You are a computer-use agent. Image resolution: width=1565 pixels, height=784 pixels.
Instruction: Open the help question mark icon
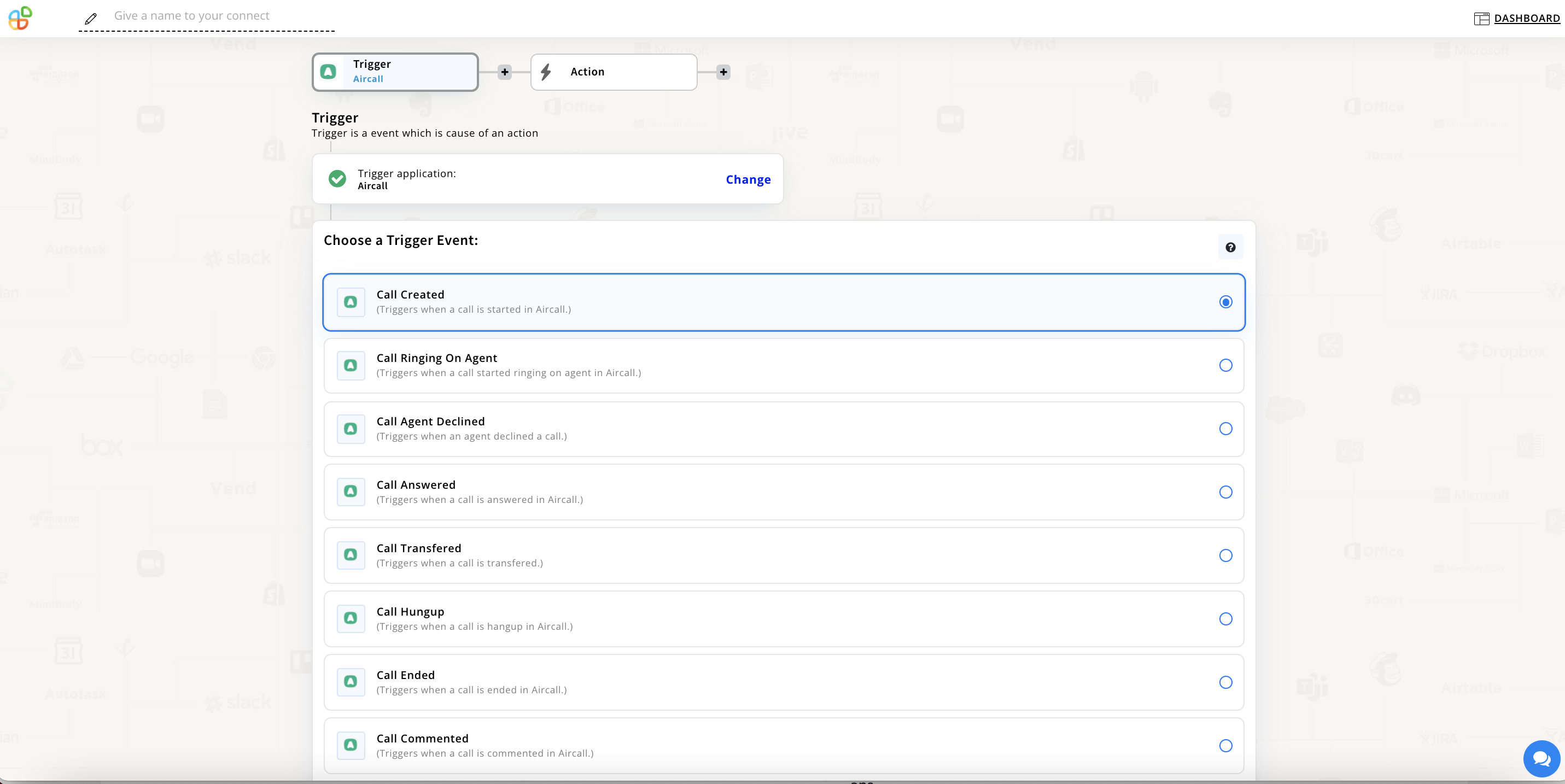click(x=1230, y=247)
